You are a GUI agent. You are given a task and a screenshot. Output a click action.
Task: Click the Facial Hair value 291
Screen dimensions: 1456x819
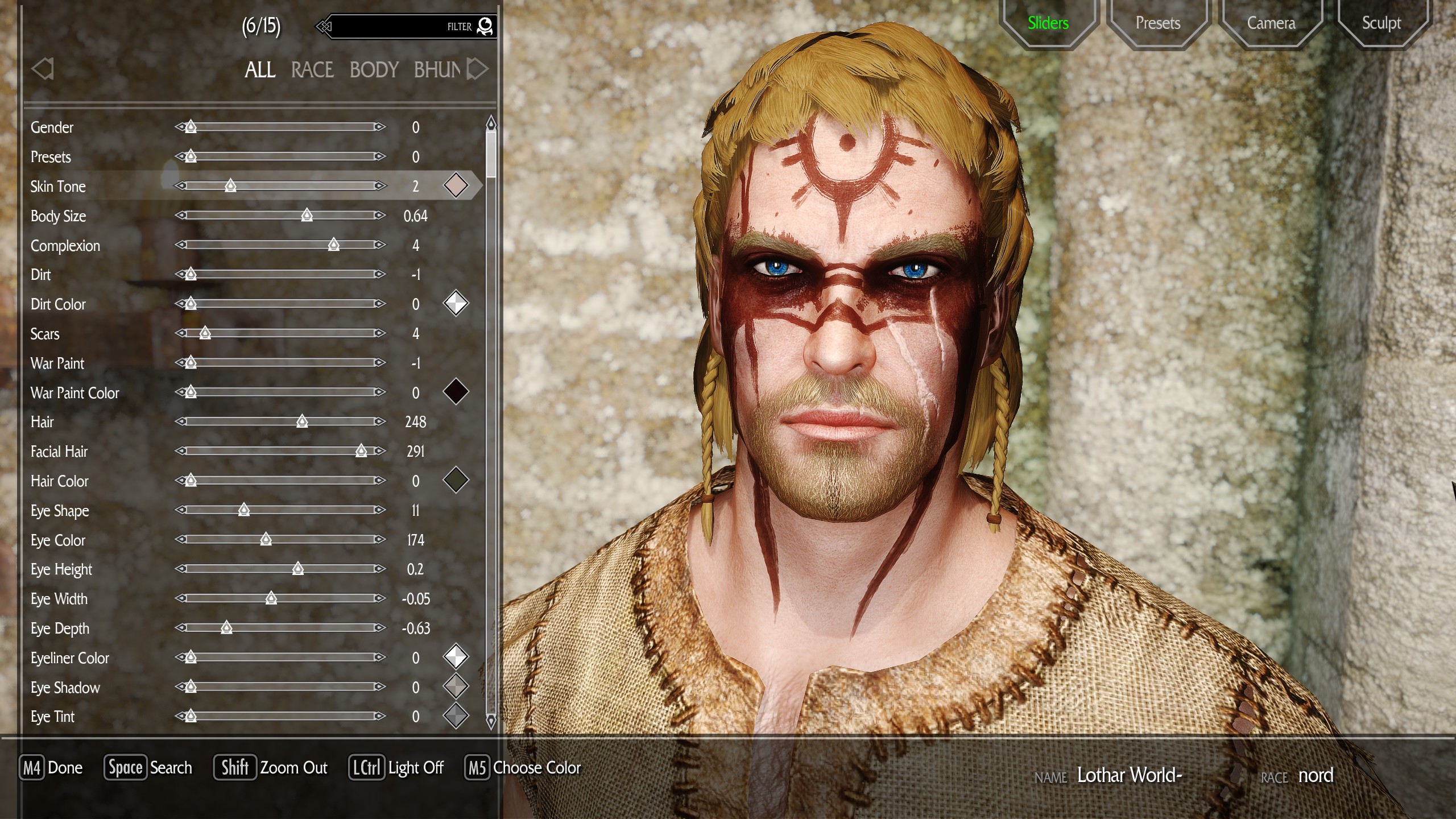pyautogui.click(x=416, y=452)
